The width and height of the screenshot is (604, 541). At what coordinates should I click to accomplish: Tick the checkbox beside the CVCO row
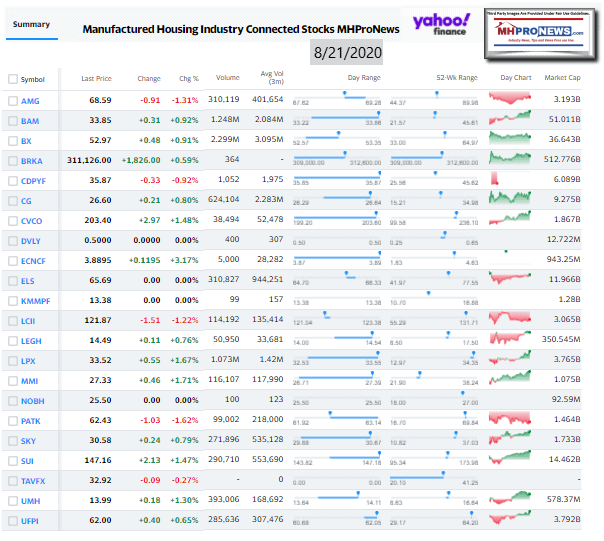12,221
